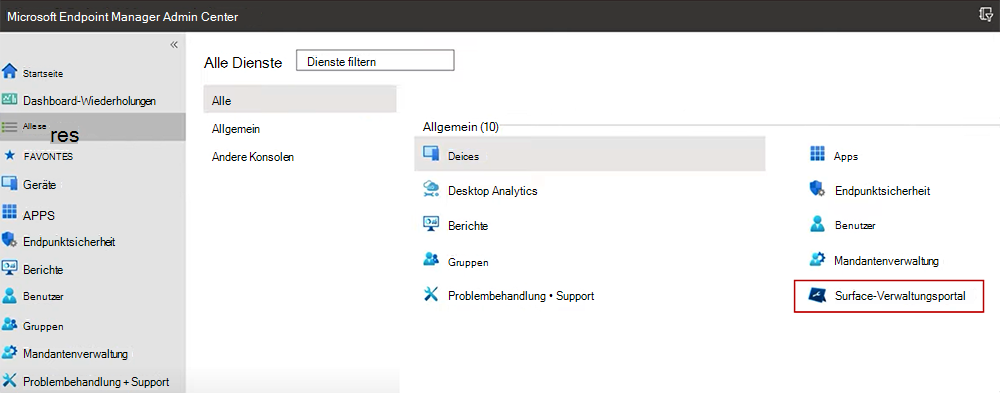Click the Geräte icon in sidebar
The image size is (1000, 393).
(x=9, y=184)
